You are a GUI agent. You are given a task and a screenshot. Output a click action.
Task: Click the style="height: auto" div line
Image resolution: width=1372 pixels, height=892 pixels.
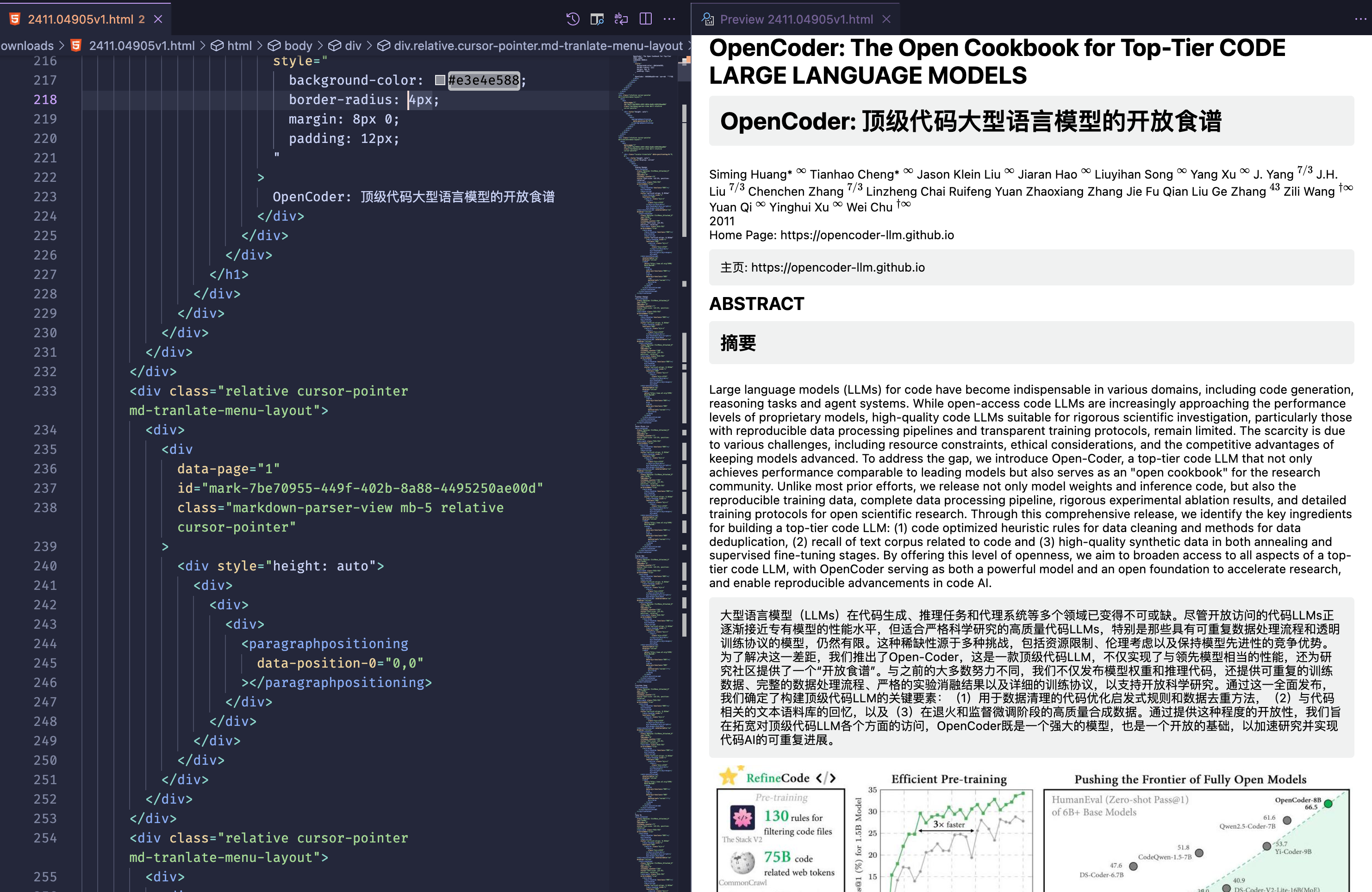coord(280,566)
